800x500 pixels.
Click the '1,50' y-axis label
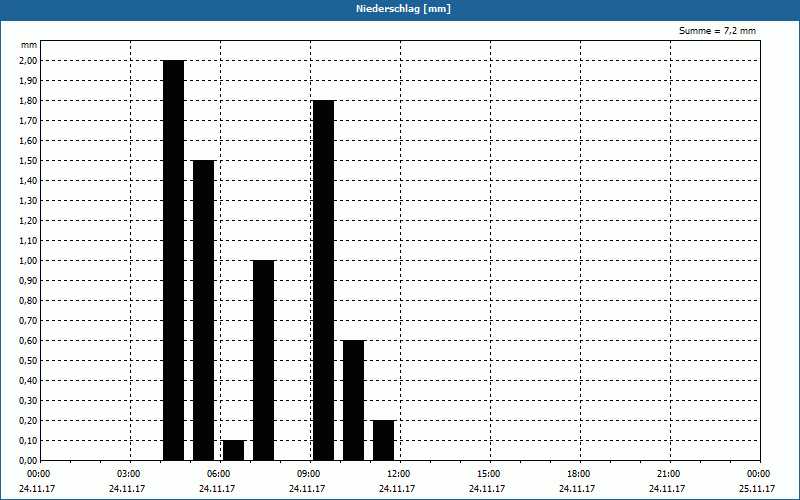click(x=28, y=161)
